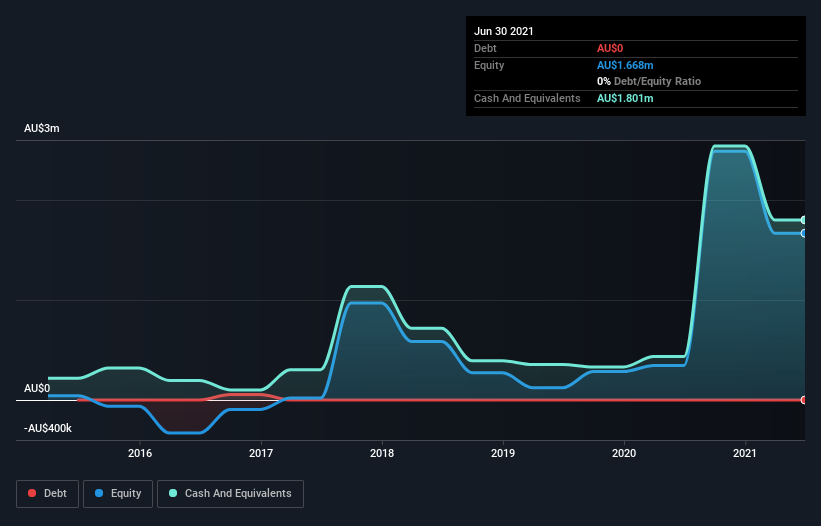Click the Debt value AU$0 in tooltip
821x526 pixels.
click(610, 48)
